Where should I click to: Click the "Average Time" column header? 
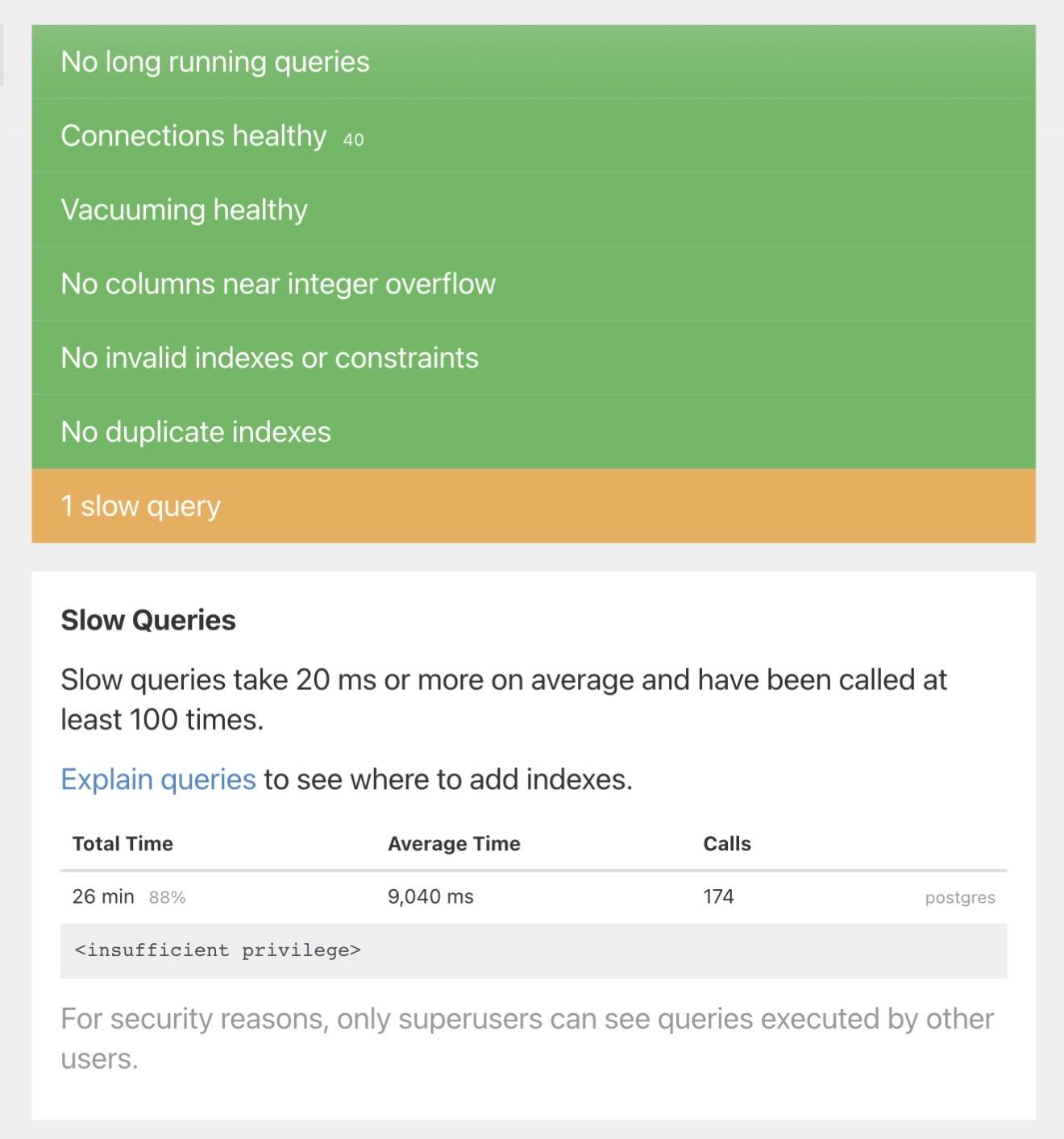point(454,844)
